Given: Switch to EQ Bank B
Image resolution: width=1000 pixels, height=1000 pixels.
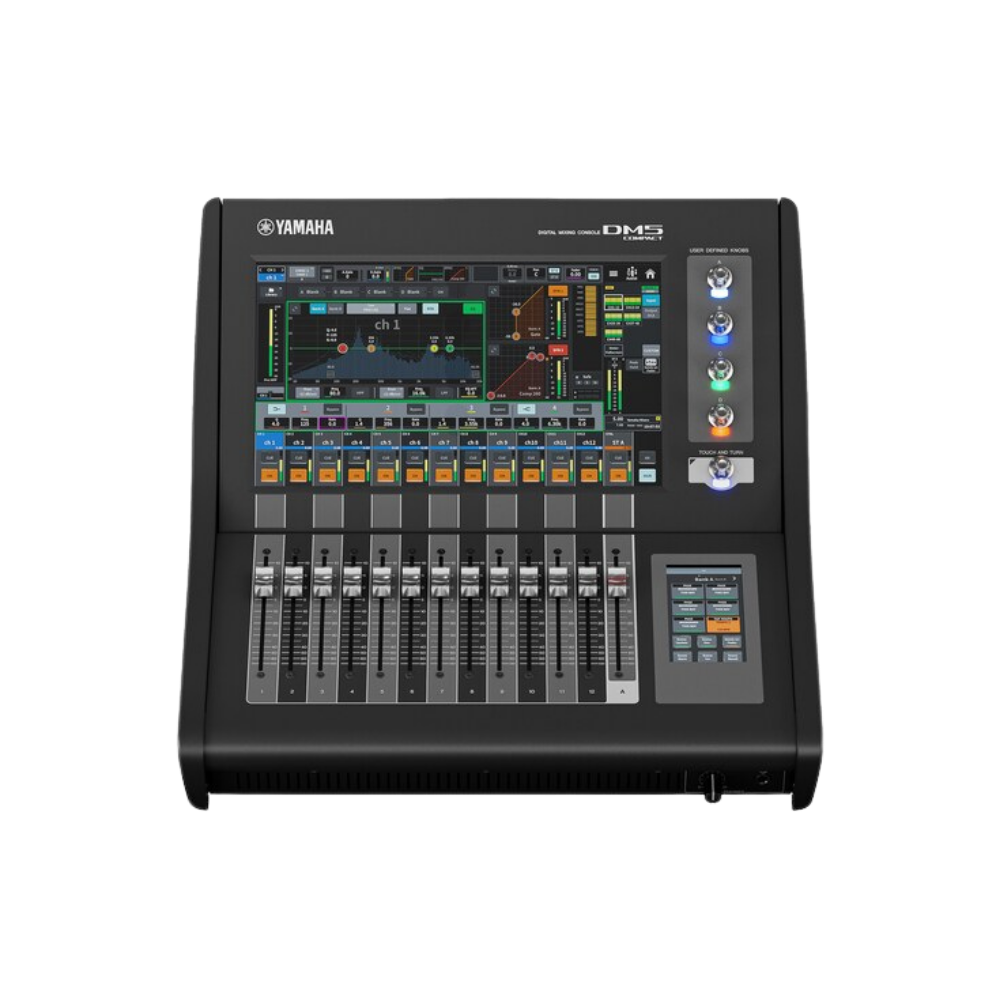Looking at the screenshot, I should pos(335,309).
